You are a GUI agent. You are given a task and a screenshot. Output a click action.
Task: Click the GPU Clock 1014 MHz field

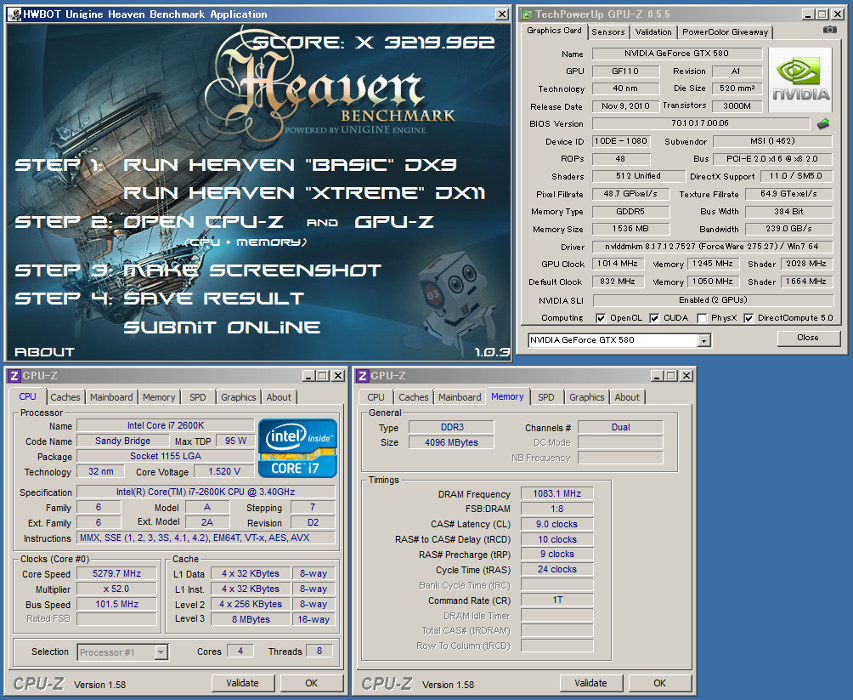click(617, 264)
